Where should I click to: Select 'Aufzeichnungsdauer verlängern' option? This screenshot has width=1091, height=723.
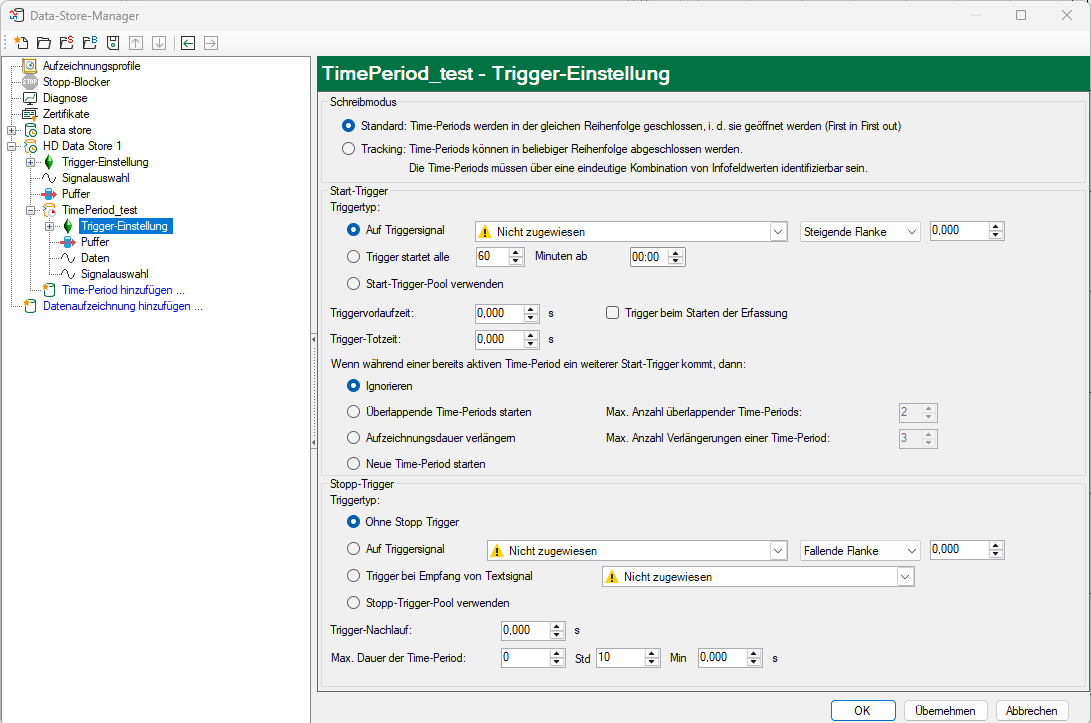353,438
